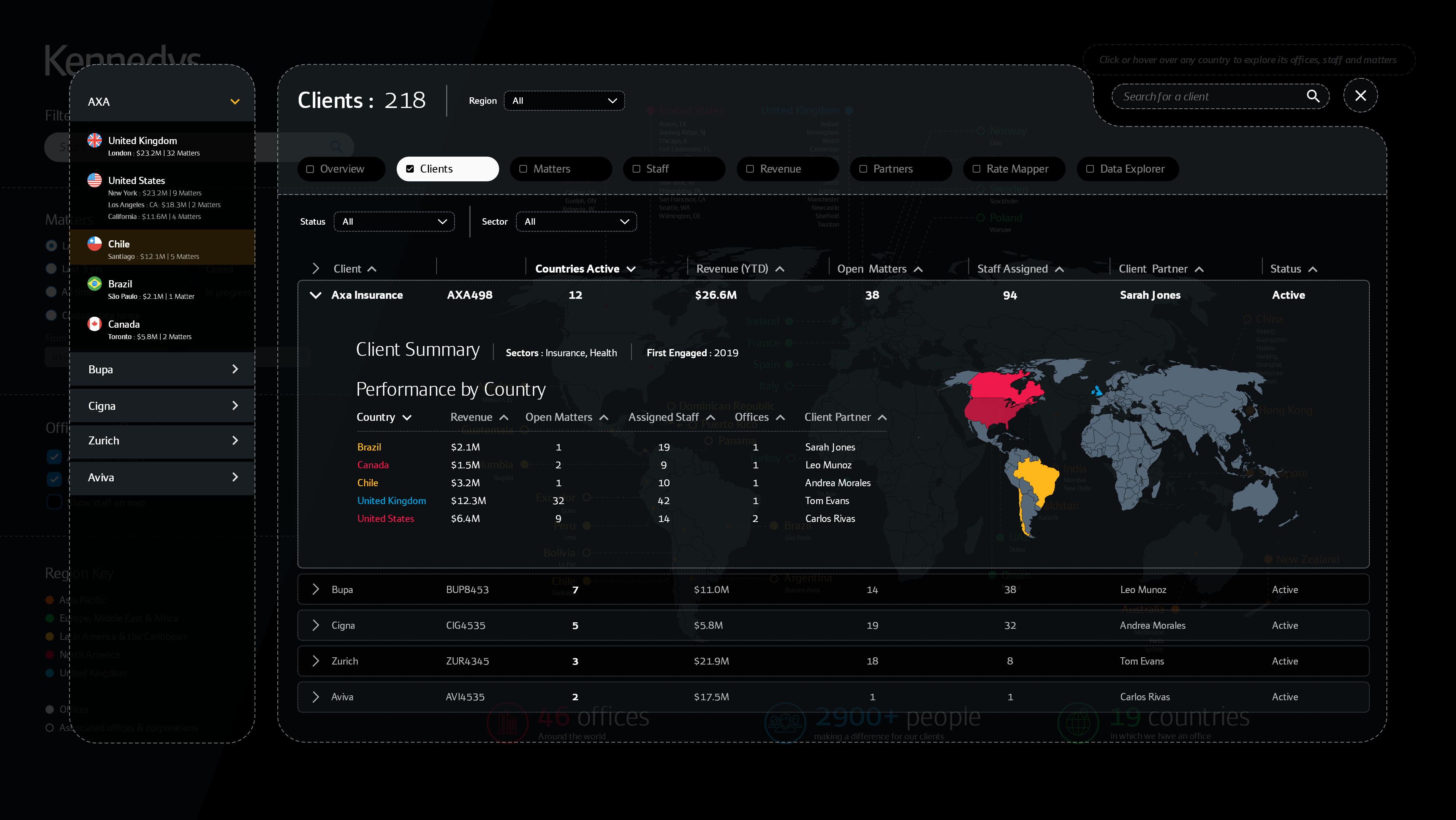The image size is (1456, 820).
Task: Click the Brazil flag icon
Action: click(94, 284)
